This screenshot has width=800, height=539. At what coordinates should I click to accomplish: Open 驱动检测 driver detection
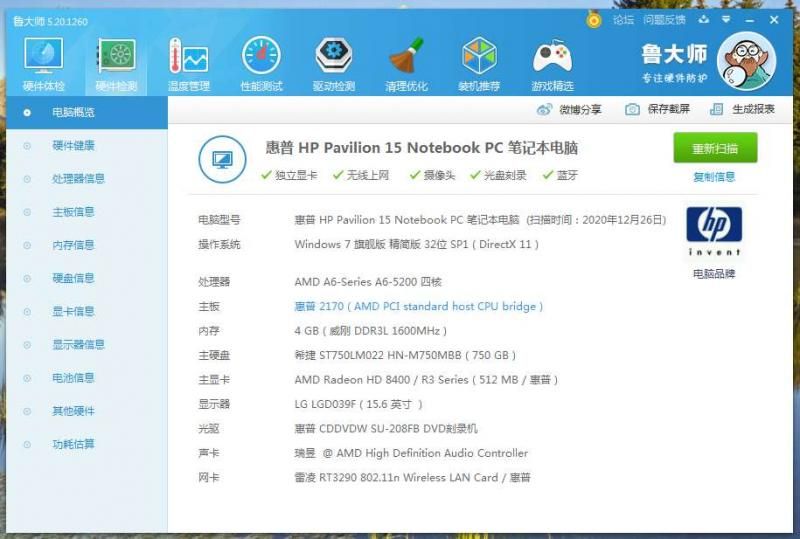click(x=334, y=64)
